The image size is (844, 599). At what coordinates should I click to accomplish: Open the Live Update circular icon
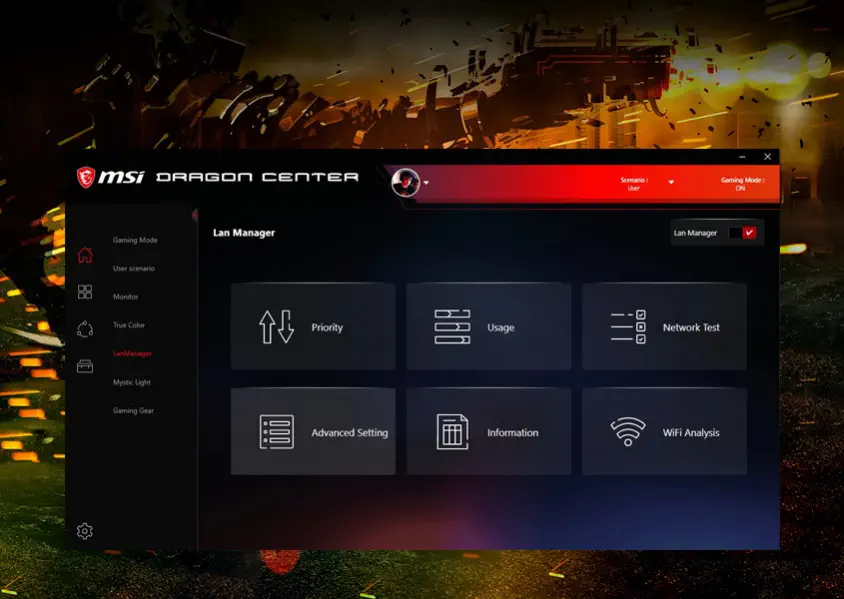pos(85,329)
